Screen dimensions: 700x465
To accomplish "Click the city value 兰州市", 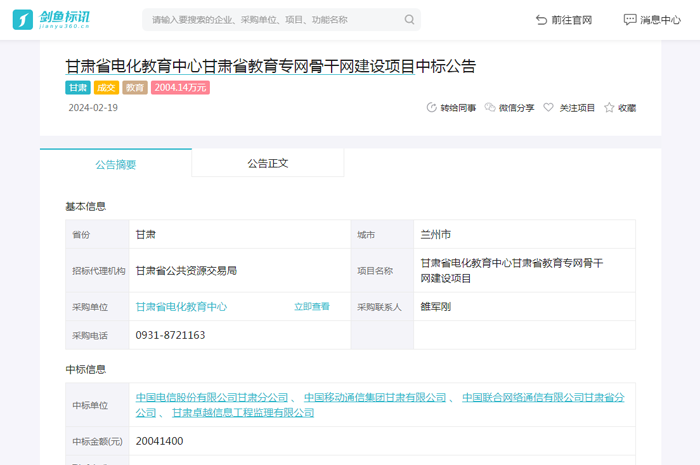I will [435, 234].
